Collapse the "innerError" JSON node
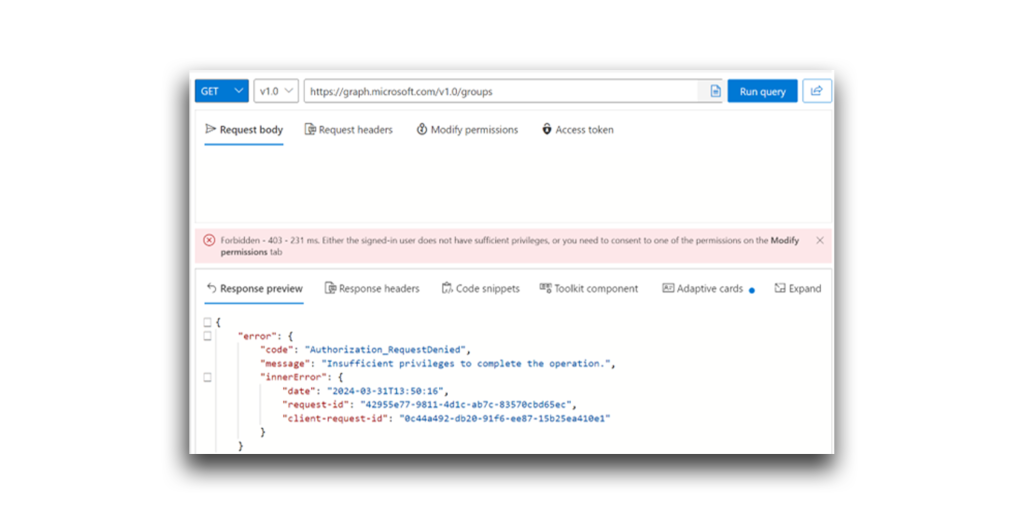Image resolution: width=1024 pixels, height=524 pixels. [208, 377]
